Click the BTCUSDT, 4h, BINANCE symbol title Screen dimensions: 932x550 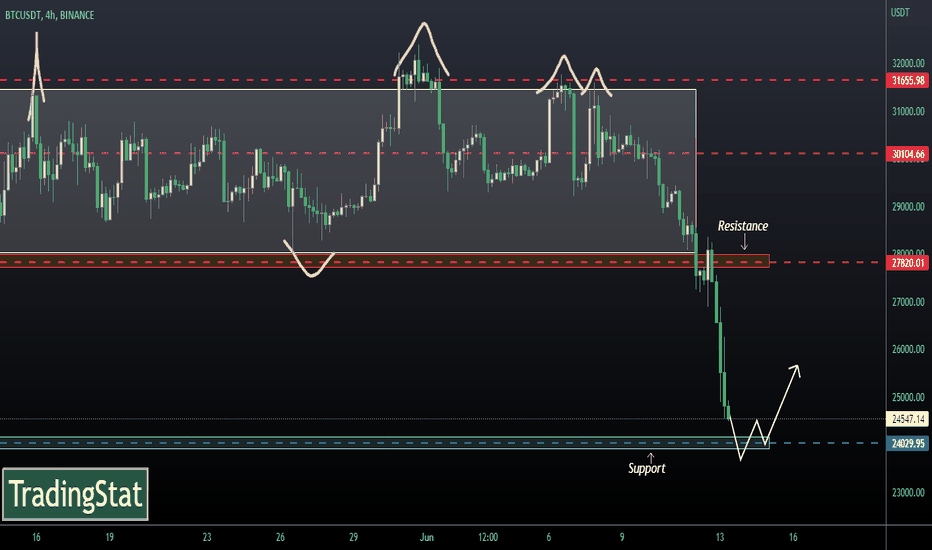(49, 15)
